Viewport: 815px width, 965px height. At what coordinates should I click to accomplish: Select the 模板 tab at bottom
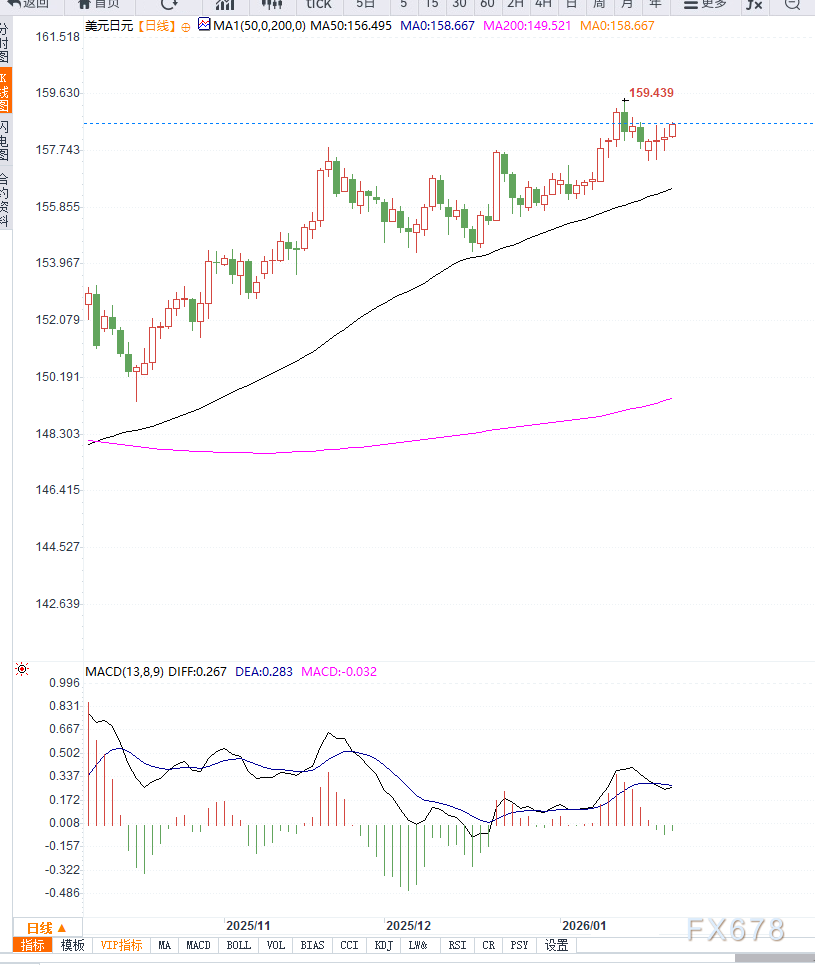pyautogui.click(x=73, y=945)
